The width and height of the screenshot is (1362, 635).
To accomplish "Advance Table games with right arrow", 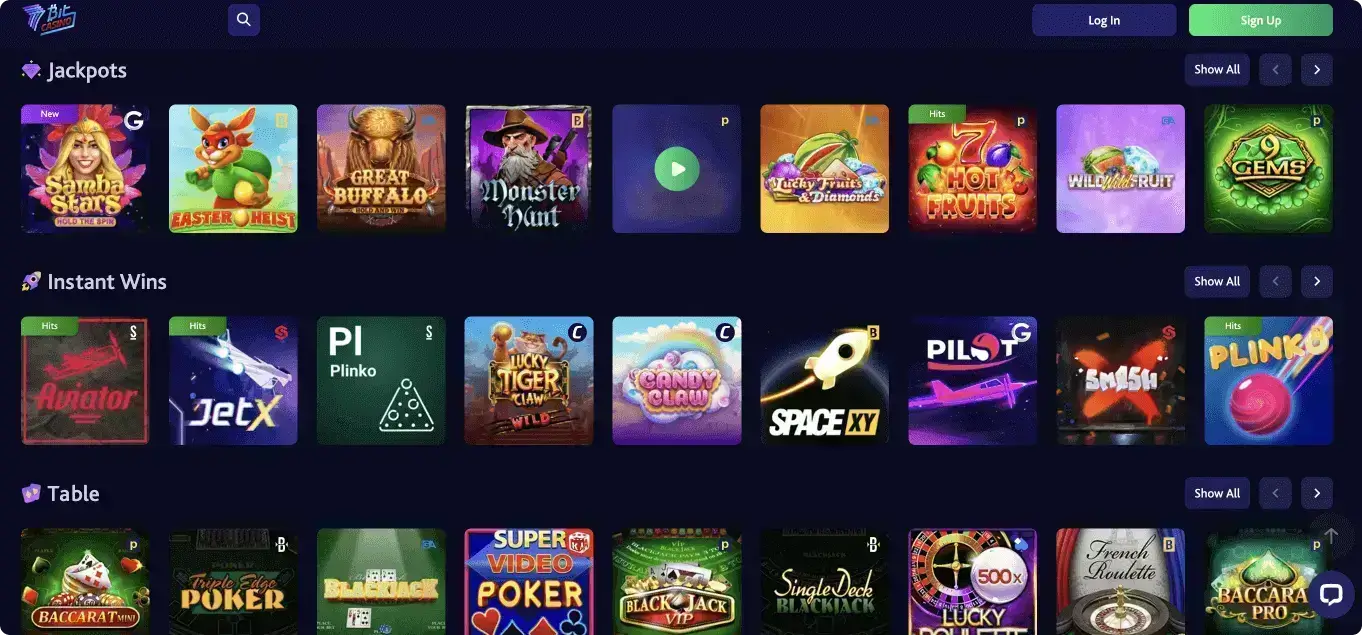I will coord(1317,494).
